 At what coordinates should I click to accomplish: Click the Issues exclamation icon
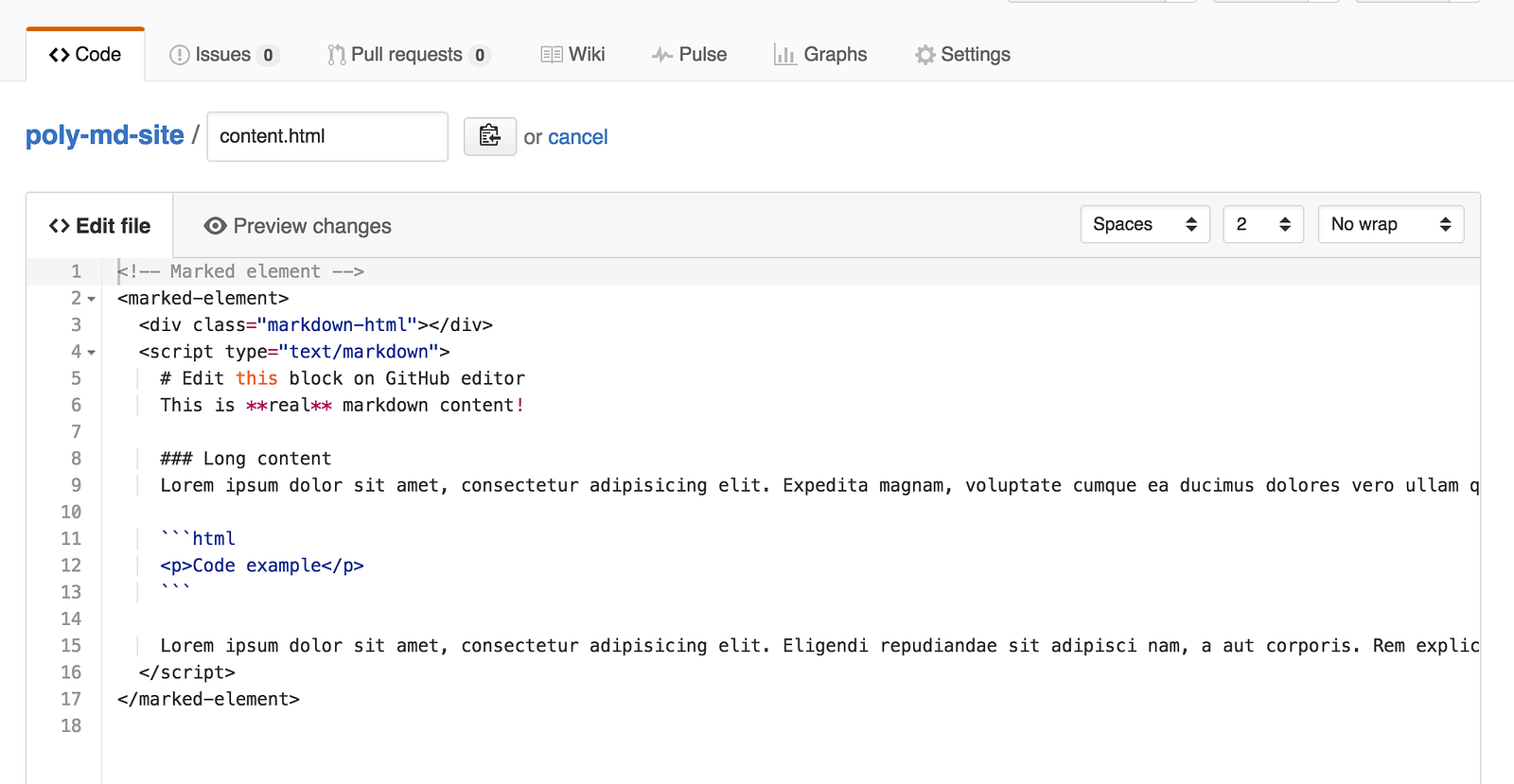coord(179,55)
